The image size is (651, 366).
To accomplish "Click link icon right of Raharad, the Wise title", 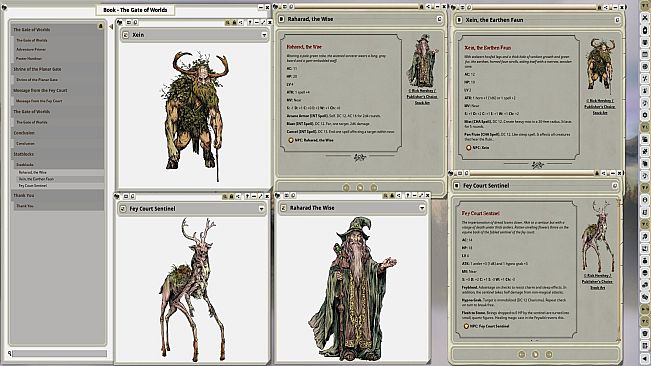I will 440,19.
